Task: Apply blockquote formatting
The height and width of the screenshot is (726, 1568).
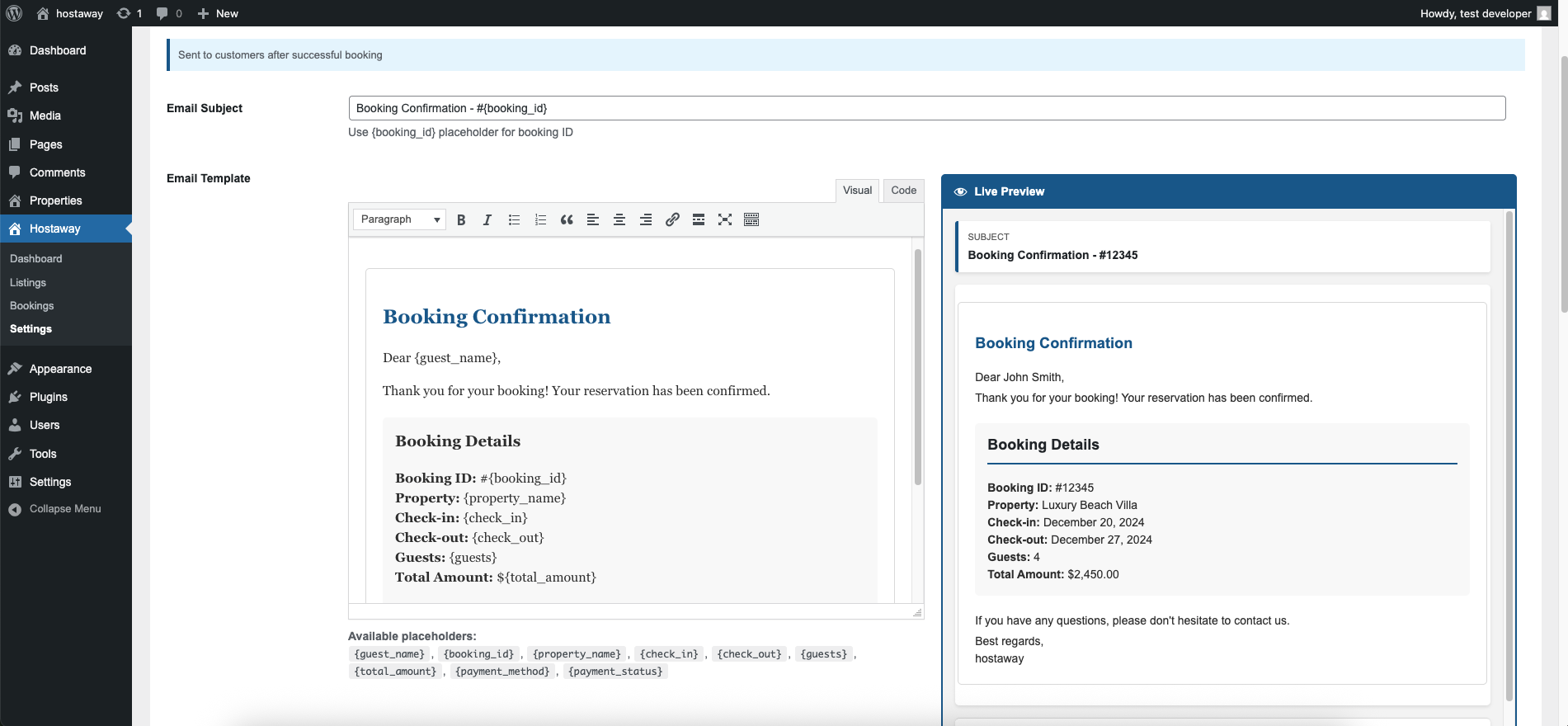Action: pyautogui.click(x=567, y=219)
